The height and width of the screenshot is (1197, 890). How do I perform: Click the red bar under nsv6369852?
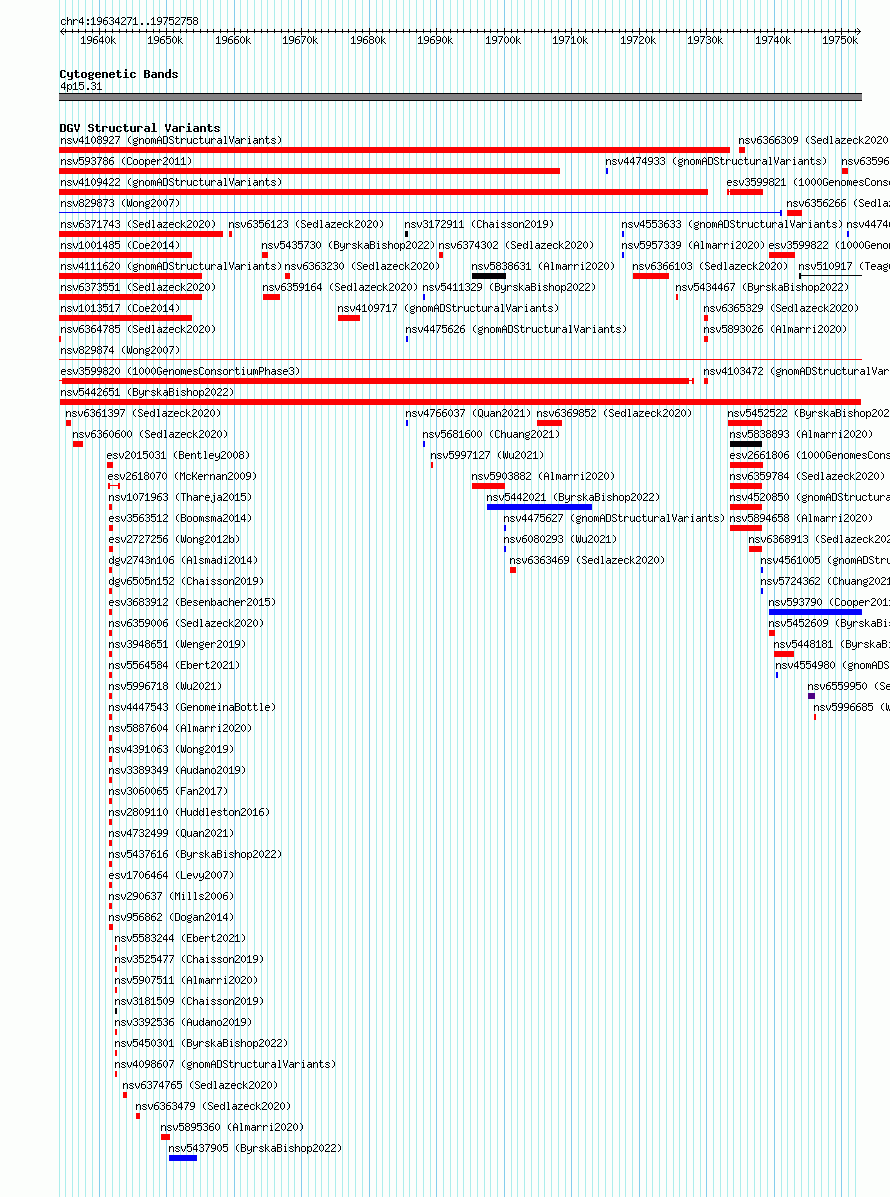(x=549, y=423)
